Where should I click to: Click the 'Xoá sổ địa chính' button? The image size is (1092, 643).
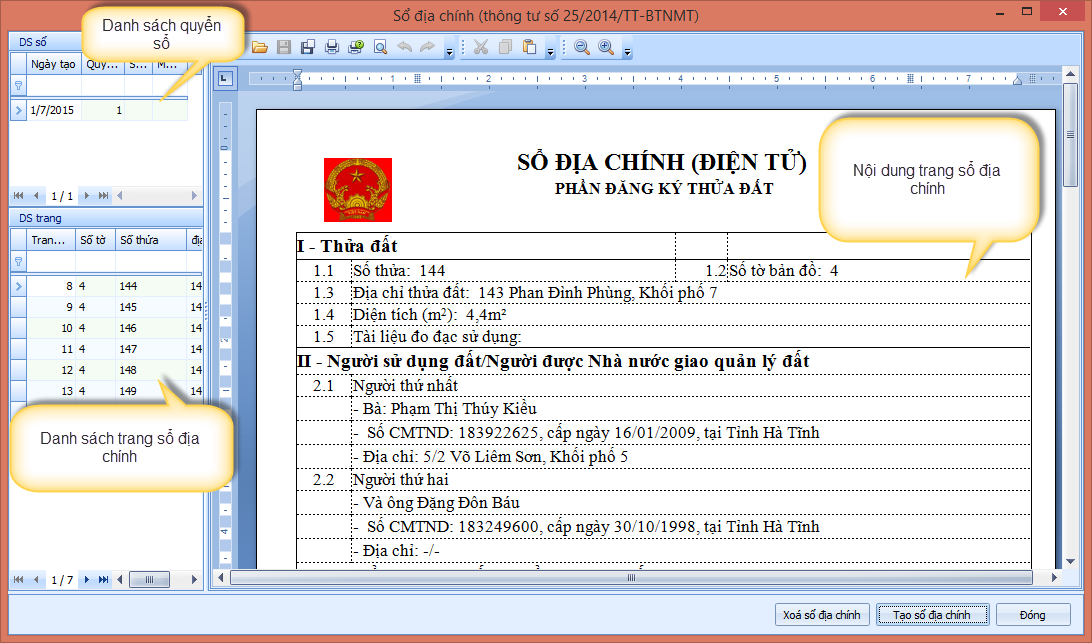click(x=821, y=614)
